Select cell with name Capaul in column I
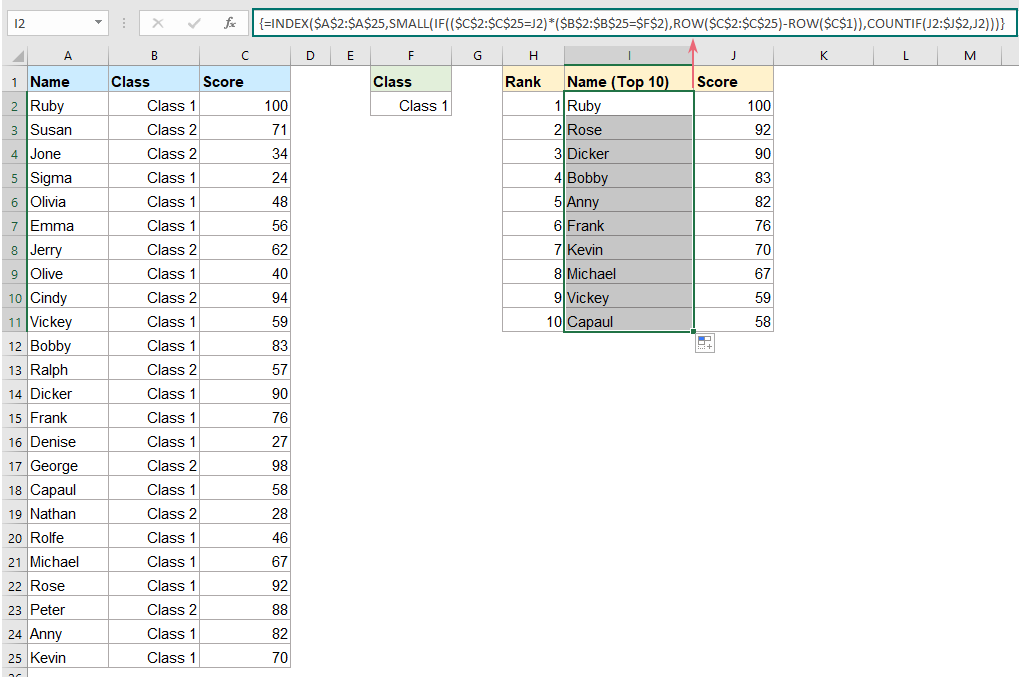This screenshot has height=677, width=1019. [x=628, y=321]
